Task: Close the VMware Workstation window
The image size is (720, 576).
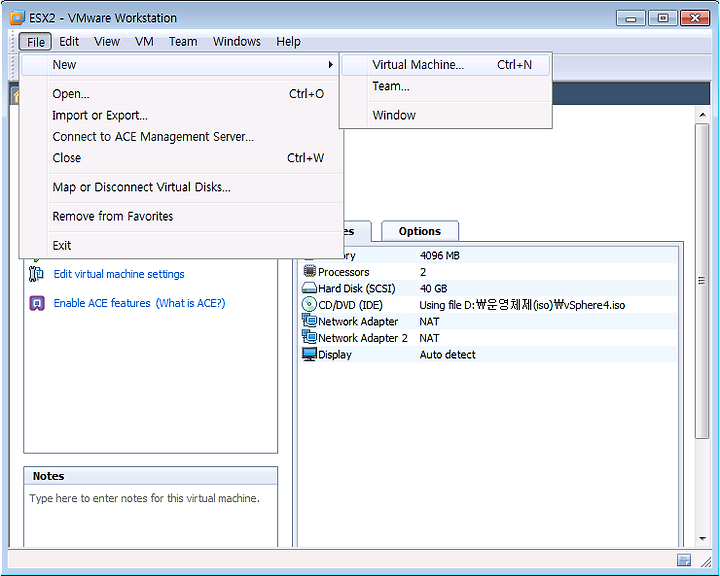Action: pos(695,18)
